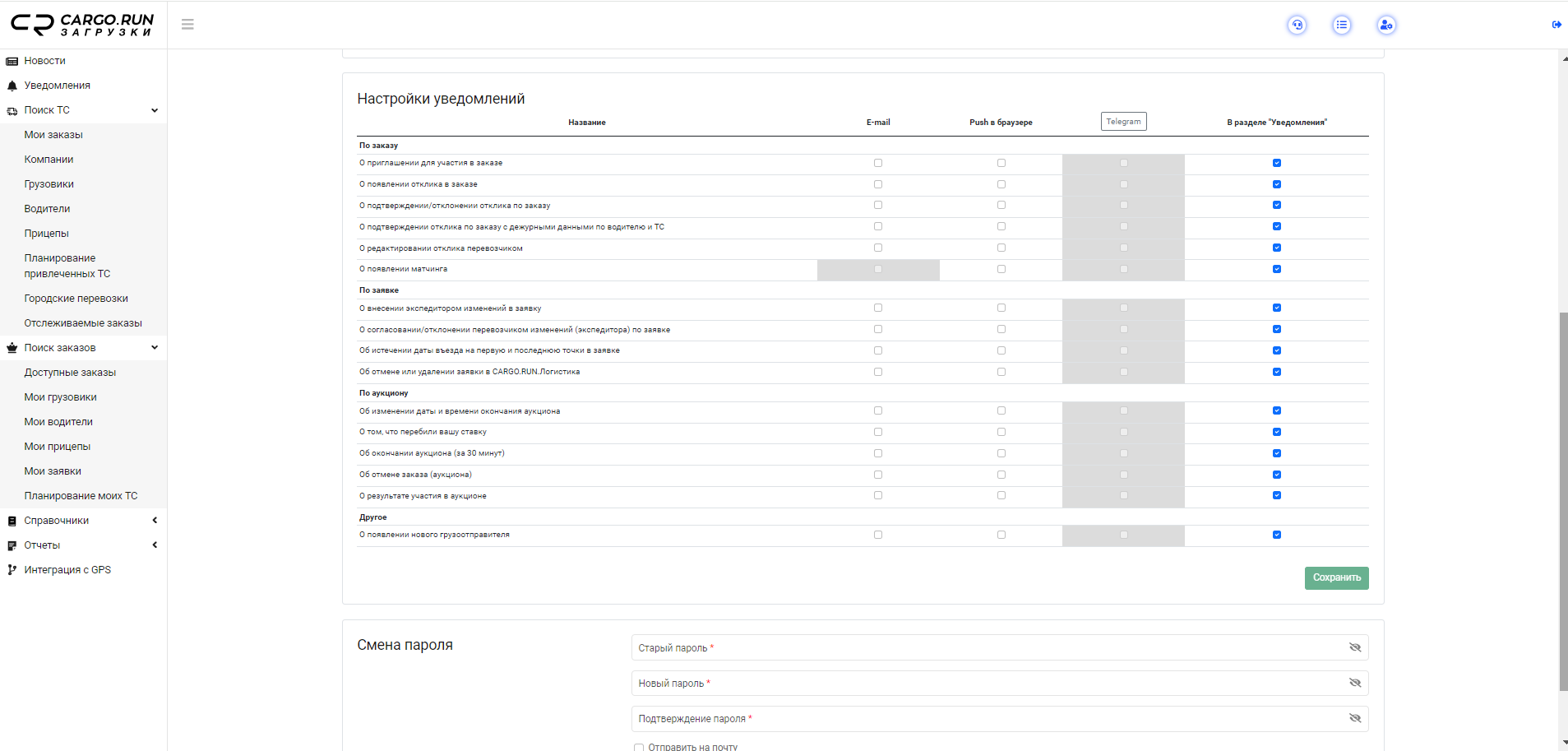Go to Доступные заказы
The image size is (1568, 751).
tap(70, 373)
